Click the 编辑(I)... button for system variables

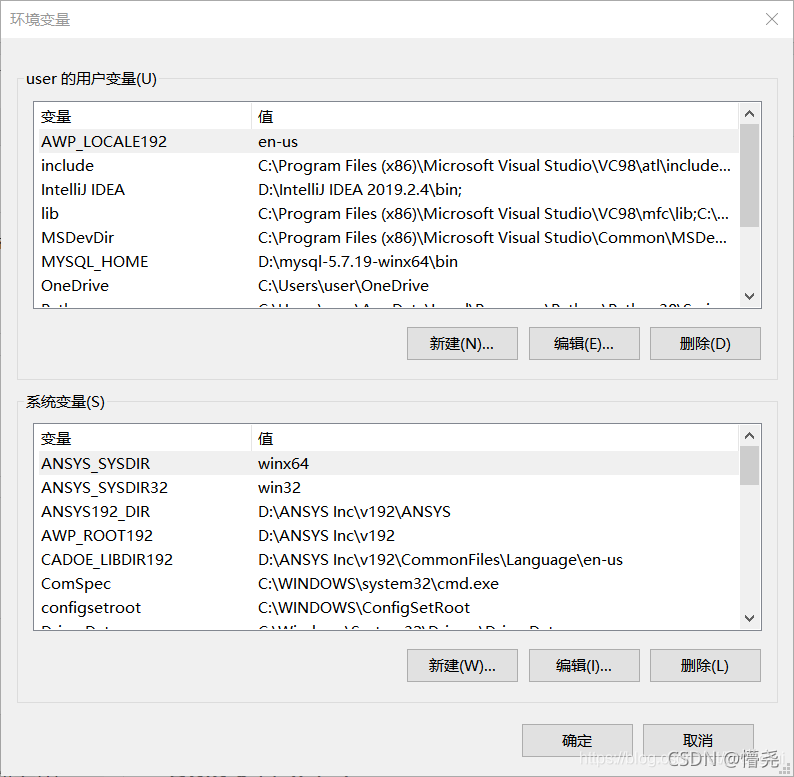coord(584,666)
